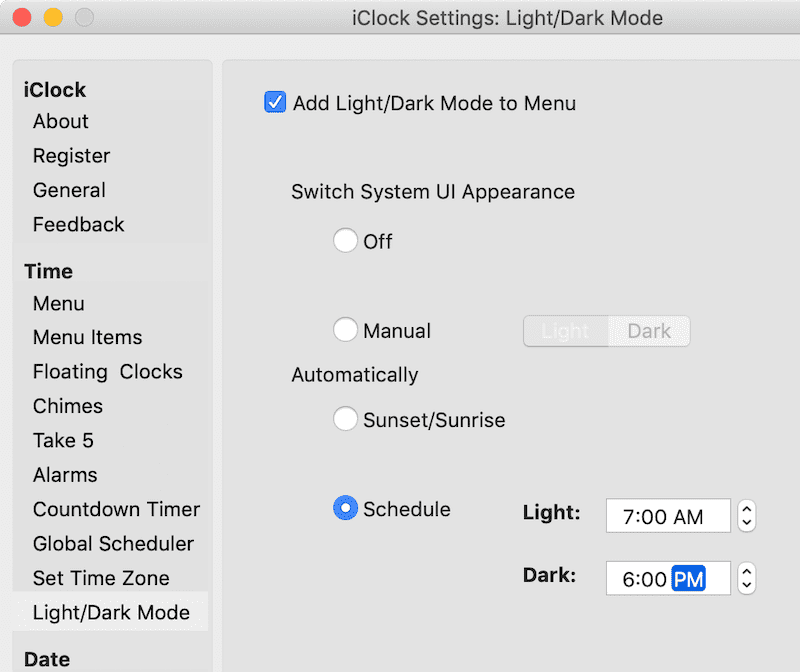Select the Off radio button
This screenshot has width=800, height=672.
[x=345, y=240]
